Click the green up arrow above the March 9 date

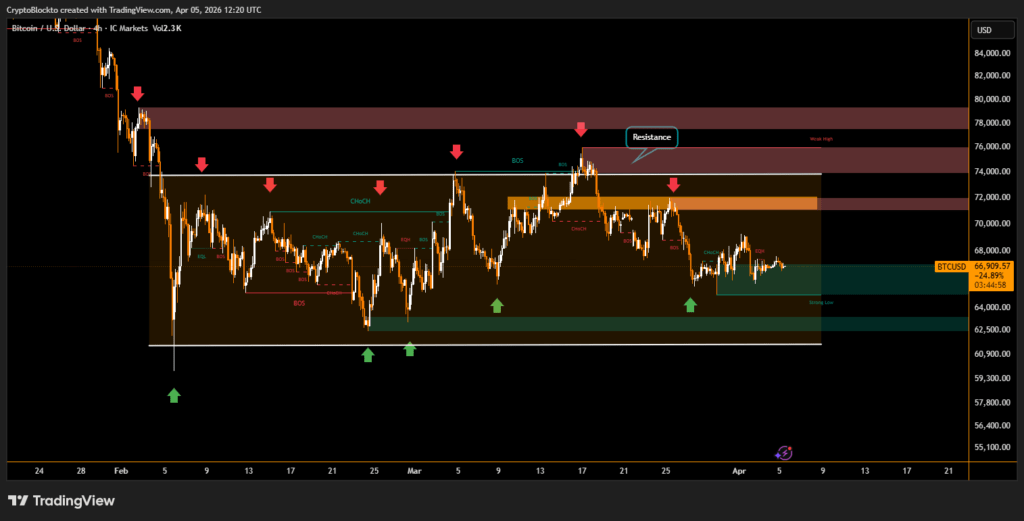pyautogui.click(x=497, y=304)
